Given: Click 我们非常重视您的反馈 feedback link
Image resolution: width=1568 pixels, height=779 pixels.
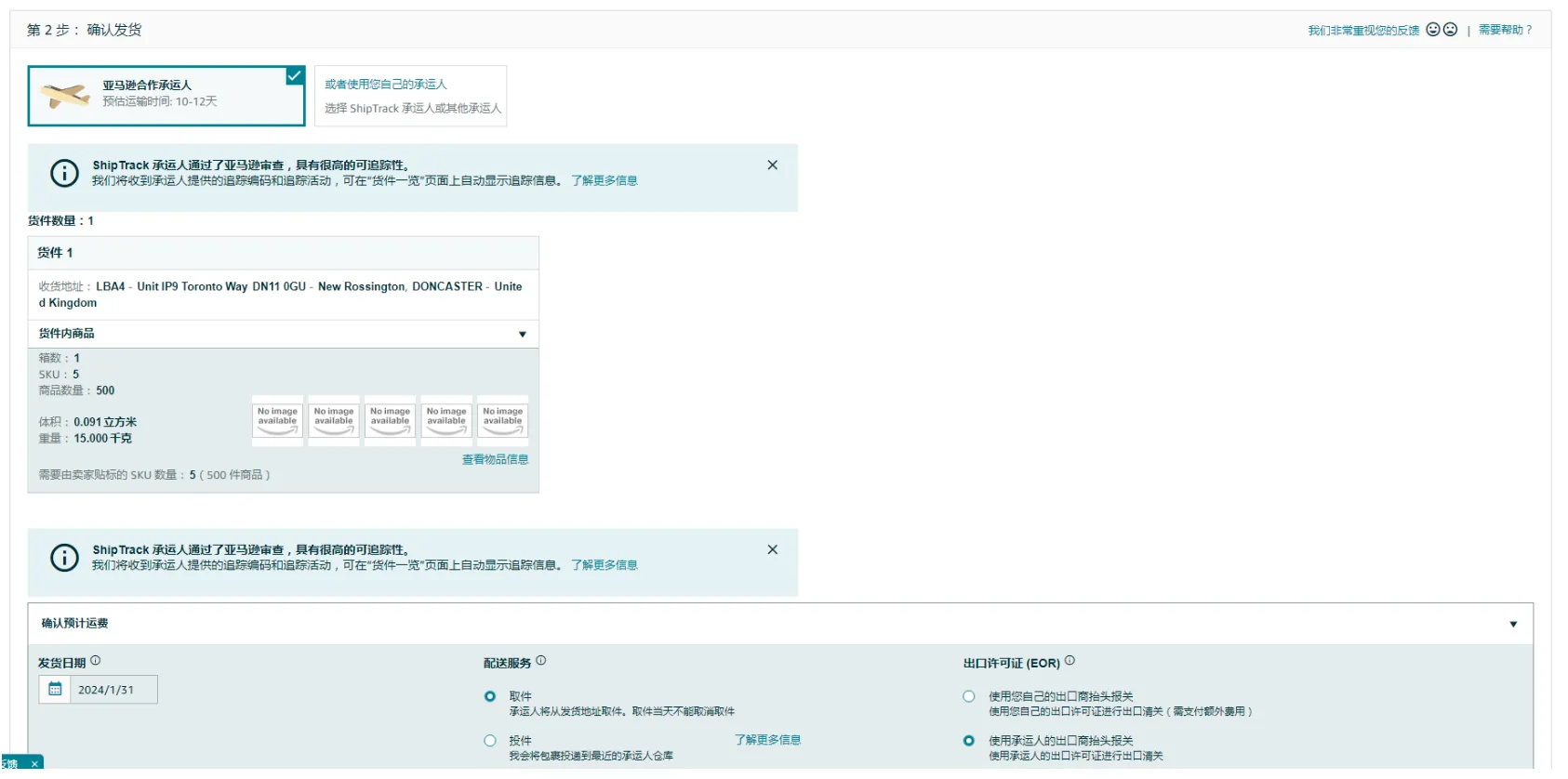Looking at the screenshot, I should click(x=1363, y=31).
